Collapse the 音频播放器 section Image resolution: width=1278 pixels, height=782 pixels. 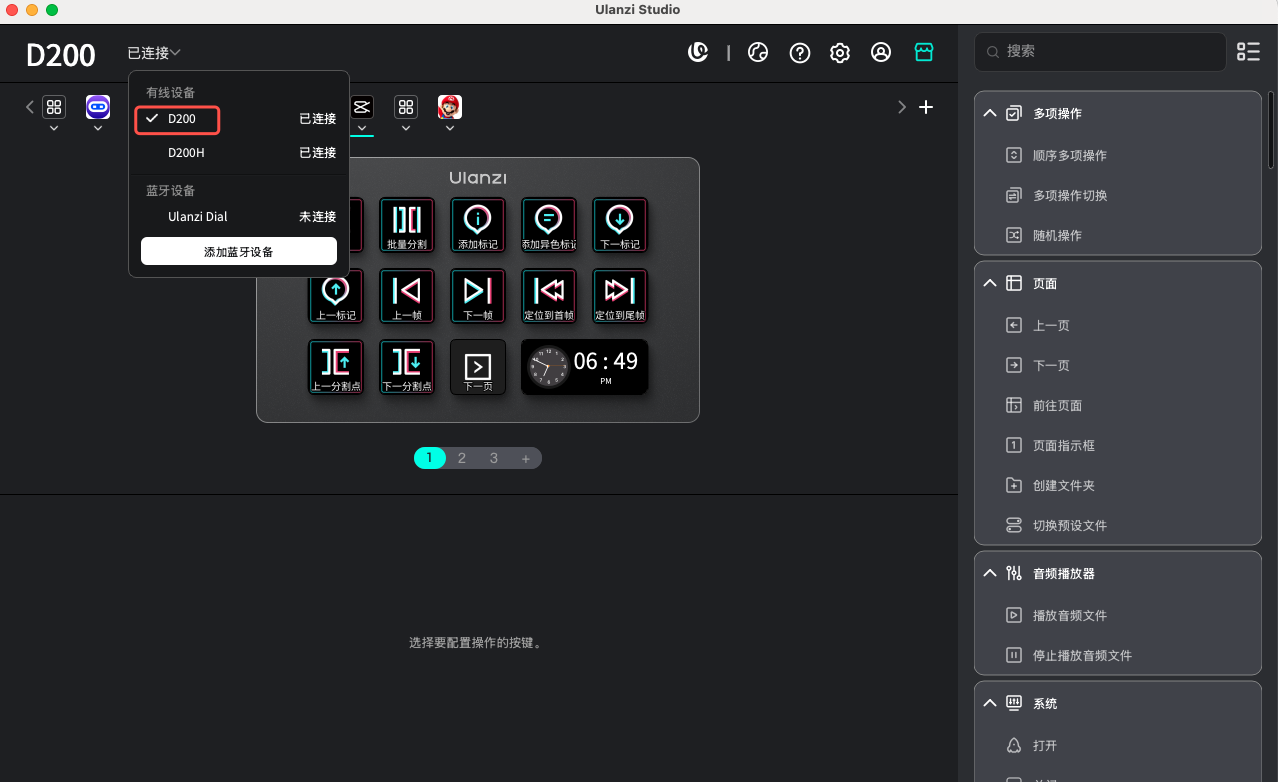990,574
